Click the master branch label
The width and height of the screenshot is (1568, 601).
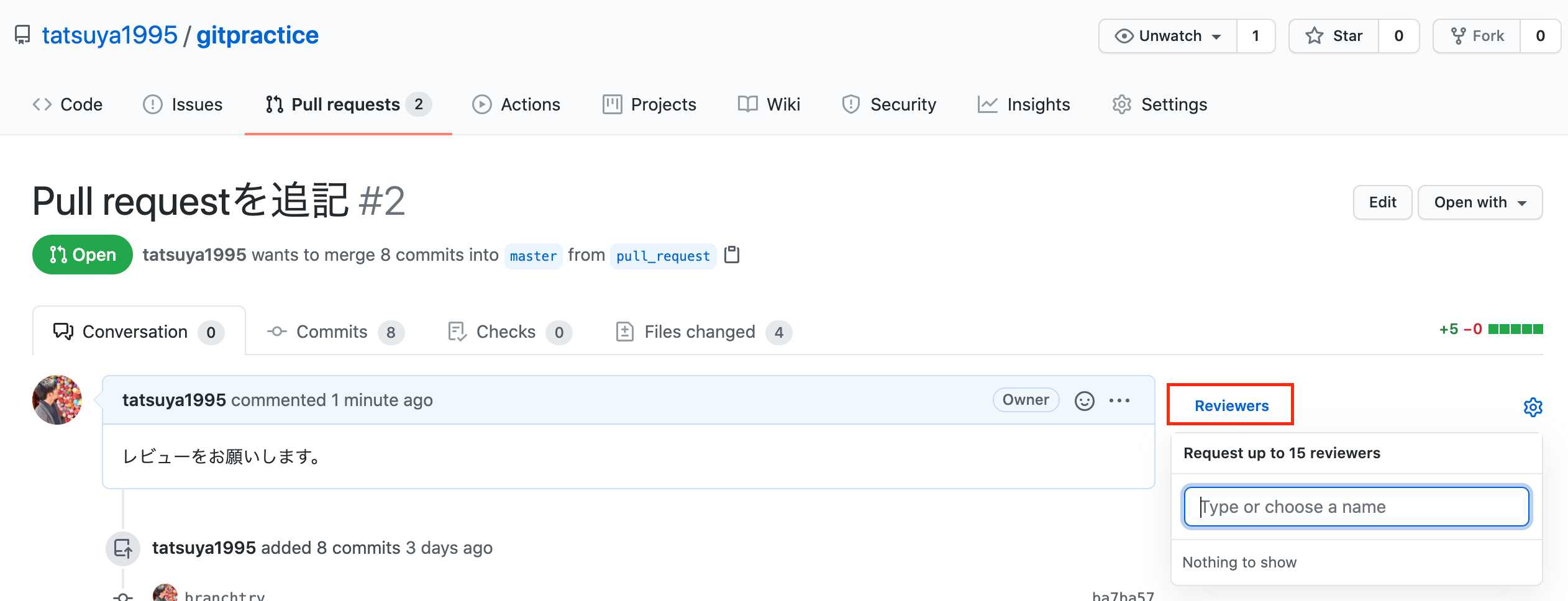click(x=533, y=256)
